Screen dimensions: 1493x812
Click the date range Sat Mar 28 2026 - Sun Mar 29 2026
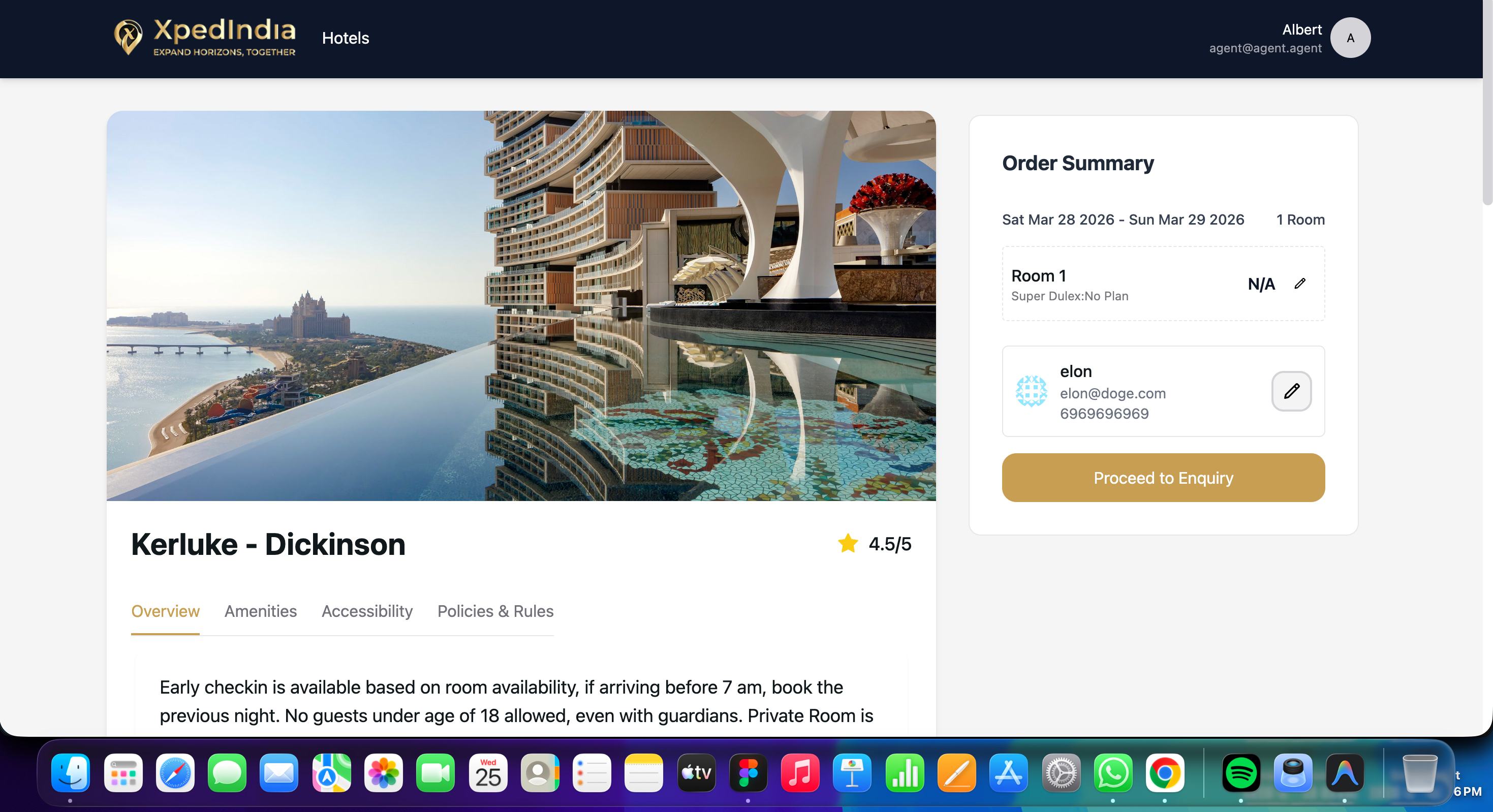click(1123, 220)
